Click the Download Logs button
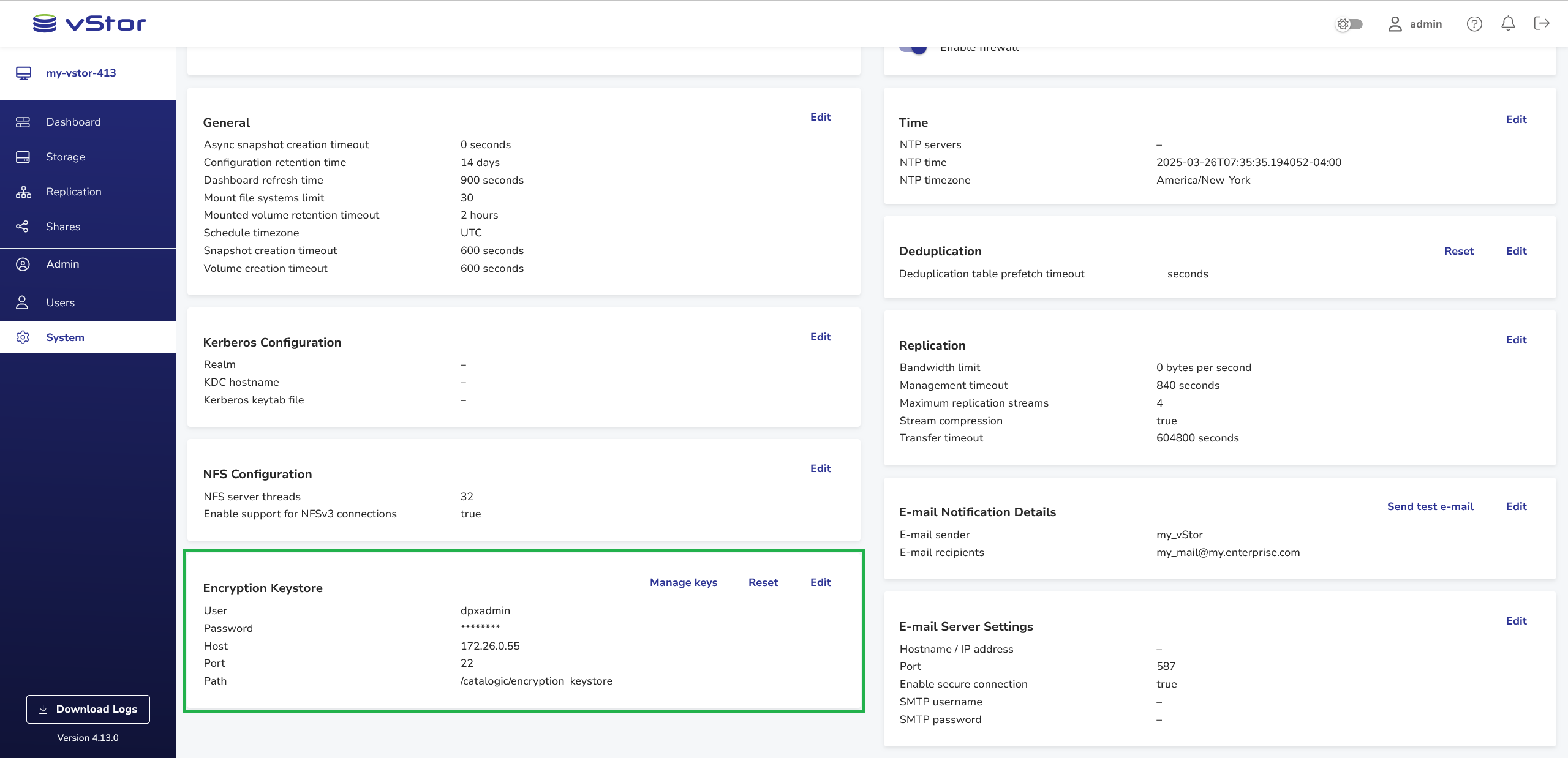This screenshot has height=758, width=1568. [x=88, y=709]
